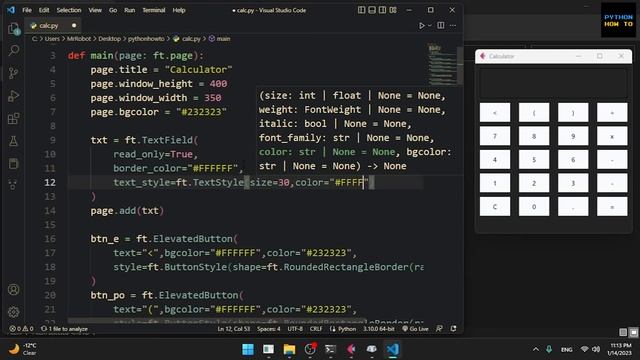This screenshot has width=640, height=360.
Task: Open the Terminal menu
Action: point(153,10)
